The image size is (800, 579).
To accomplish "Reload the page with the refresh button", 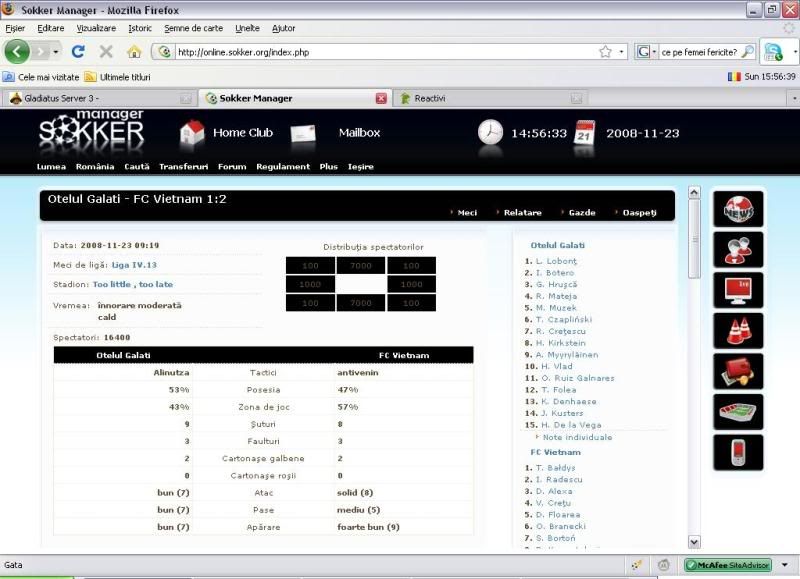I will click(78, 51).
